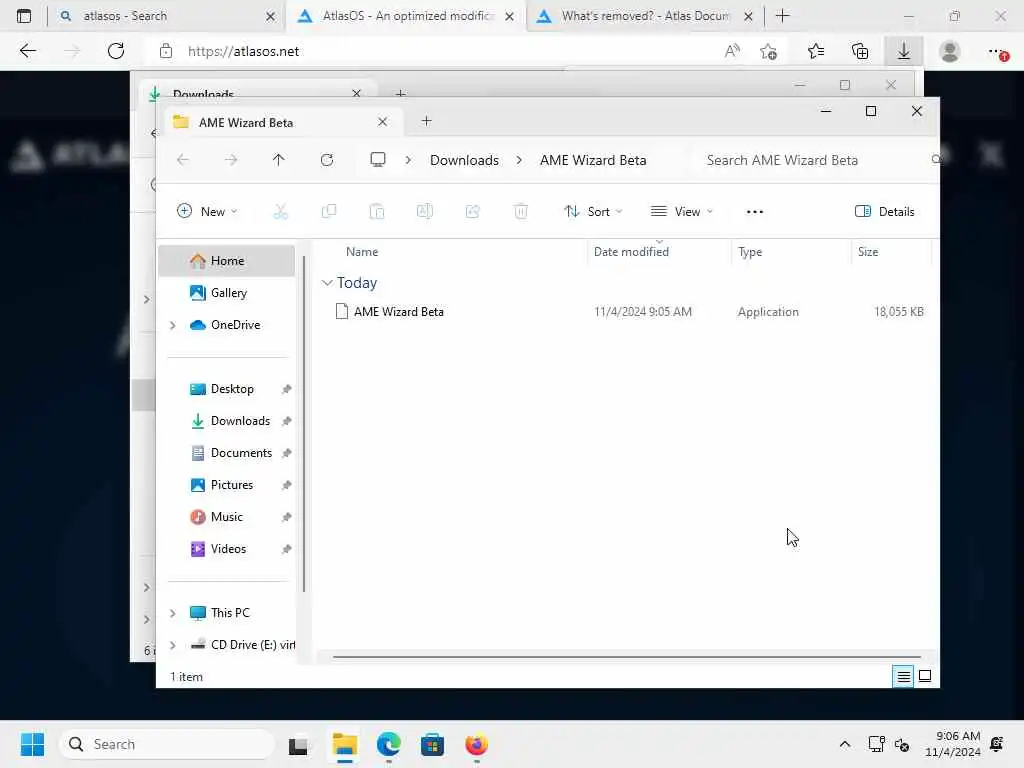Expand the OneDrive tree node
The height and width of the screenshot is (768, 1024).
(172, 325)
